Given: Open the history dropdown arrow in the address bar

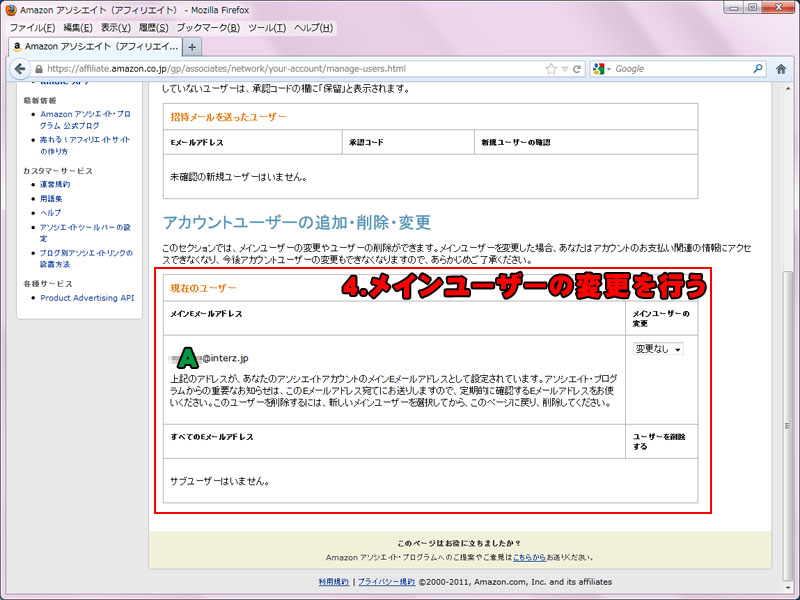Looking at the screenshot, I should (x=565, y=69).
